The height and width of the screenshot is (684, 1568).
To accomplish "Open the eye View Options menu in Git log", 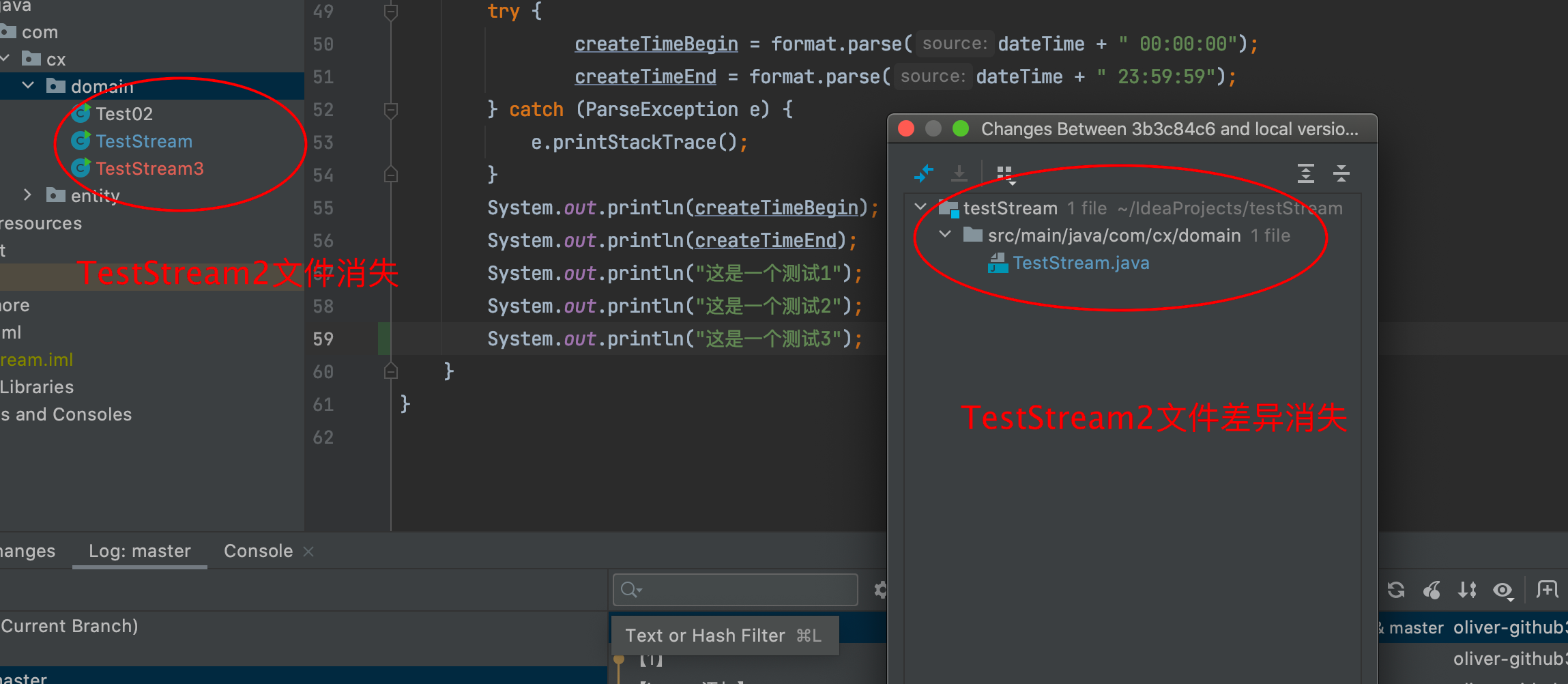I will click(1503, 590).
